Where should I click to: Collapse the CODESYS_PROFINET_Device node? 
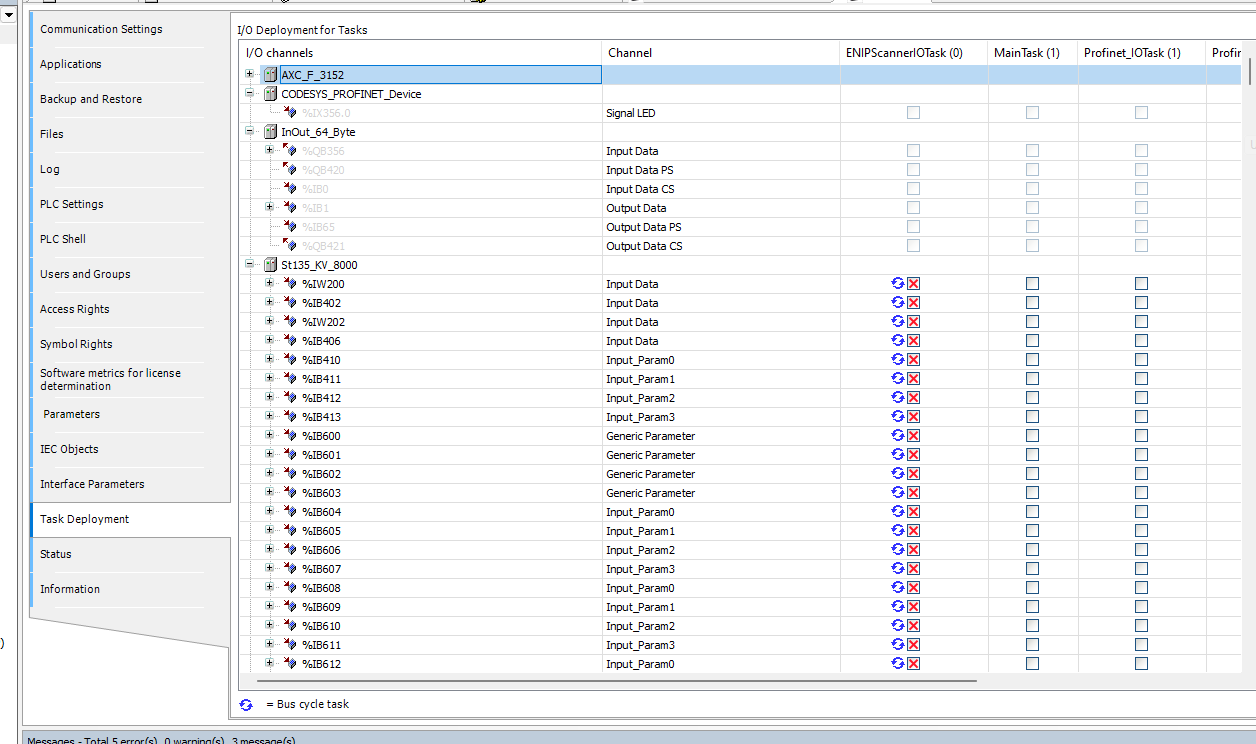pyautogui.click(x=249, y=93)
